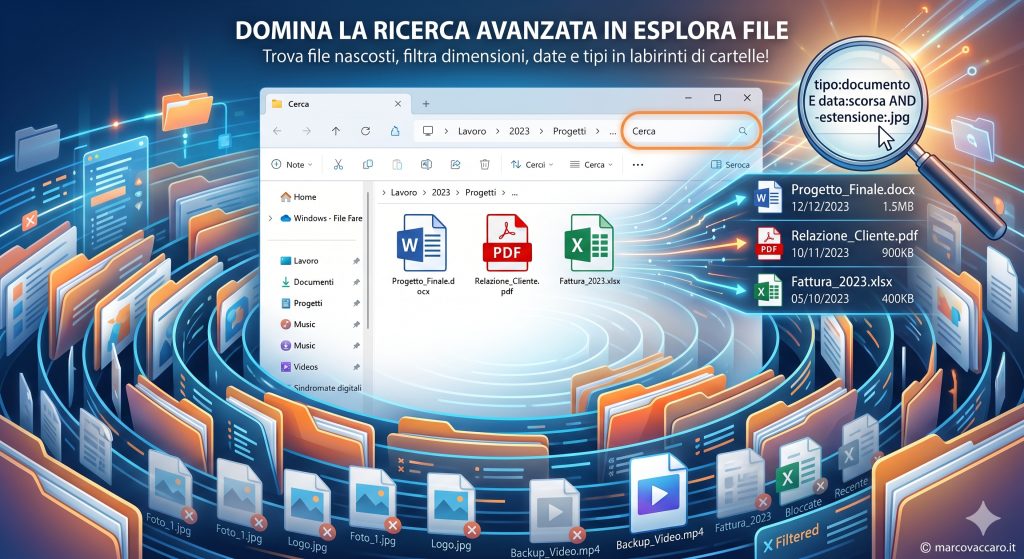Click the magnifier icon in search box
Viewport: 1024px width, 559px height.
pyautogui.click(x=742, y=131)
